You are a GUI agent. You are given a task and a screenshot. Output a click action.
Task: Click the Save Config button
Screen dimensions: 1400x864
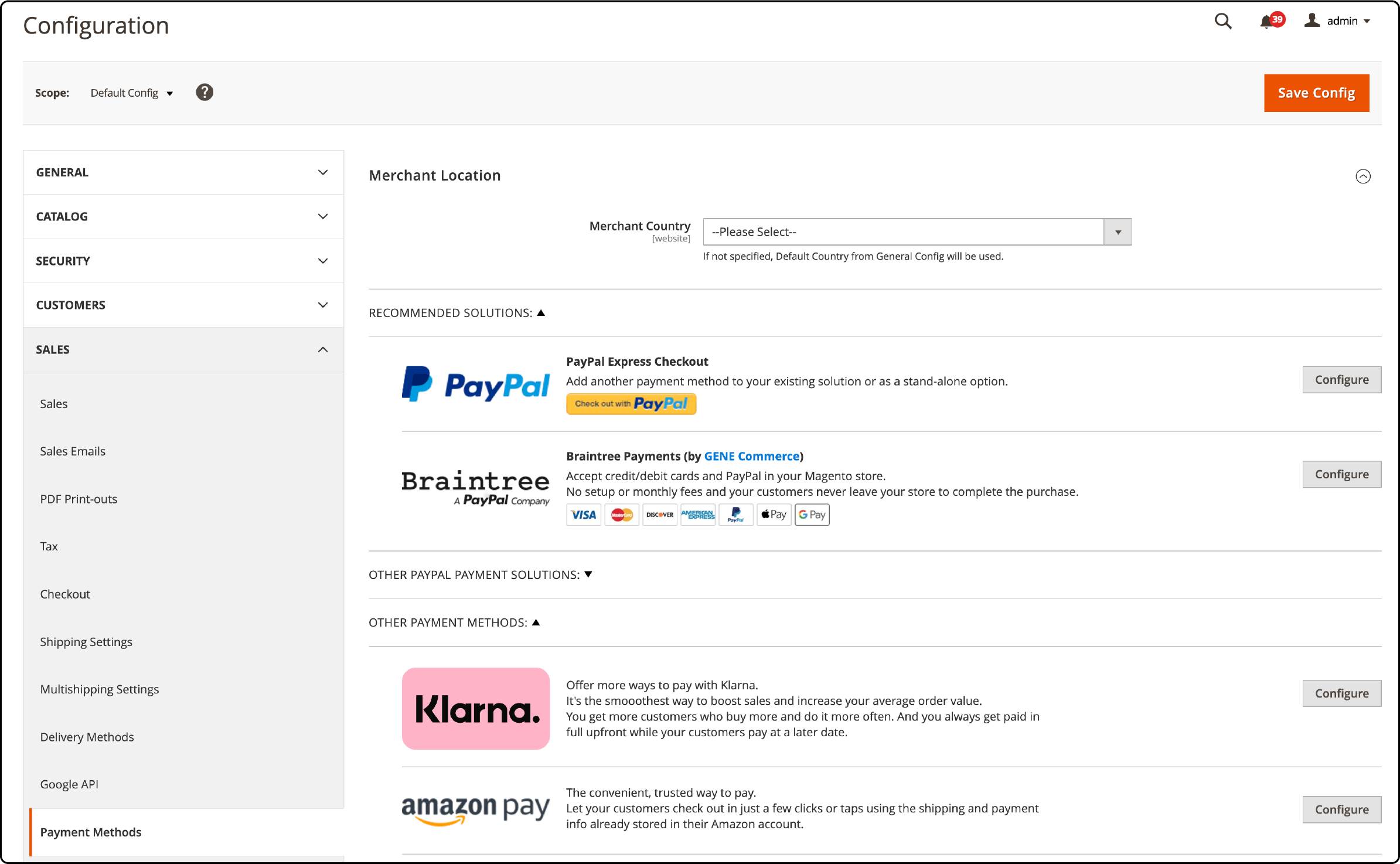click(1316, 93)
